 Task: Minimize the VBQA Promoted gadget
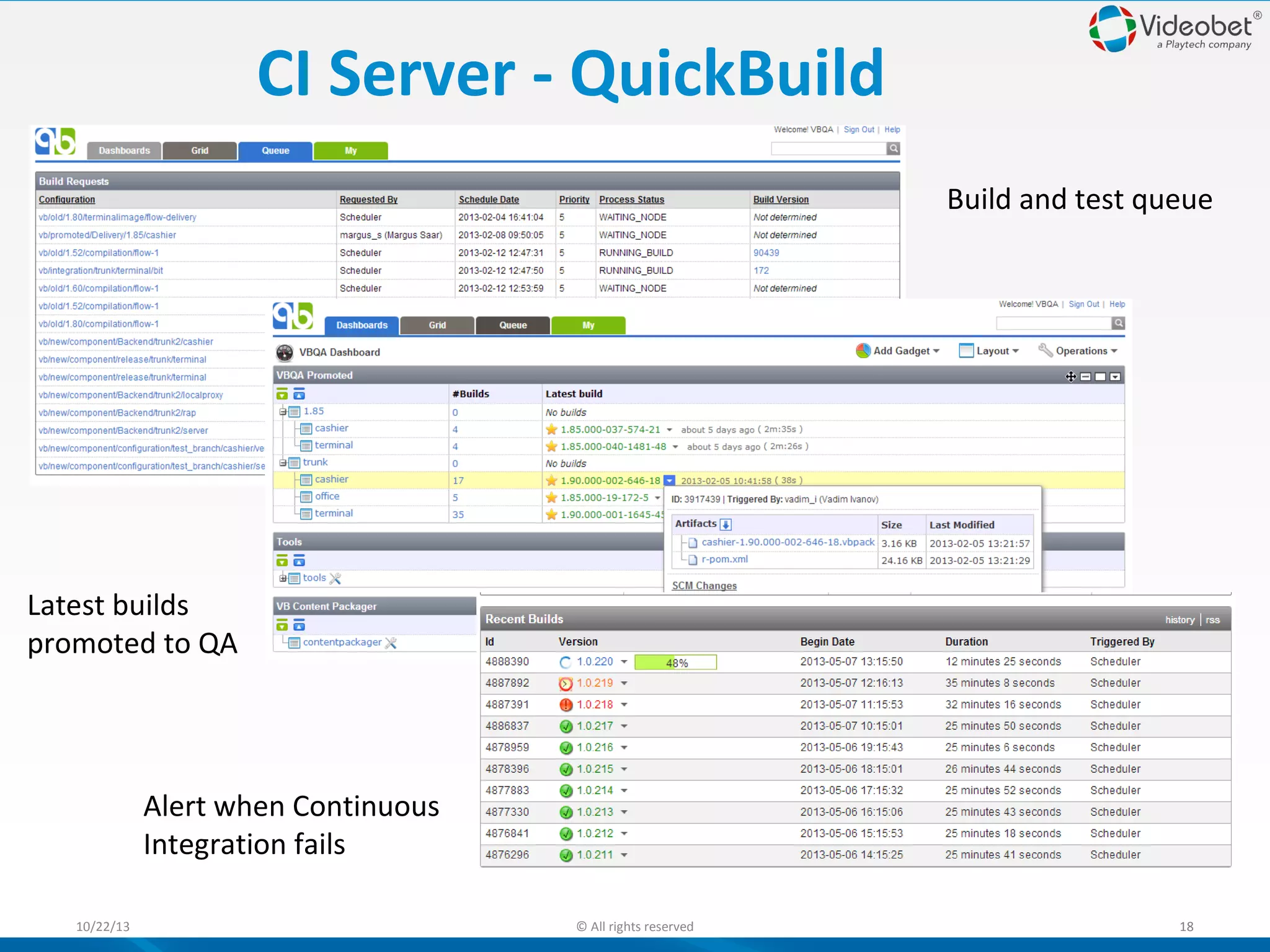[x=1086, y=377]
